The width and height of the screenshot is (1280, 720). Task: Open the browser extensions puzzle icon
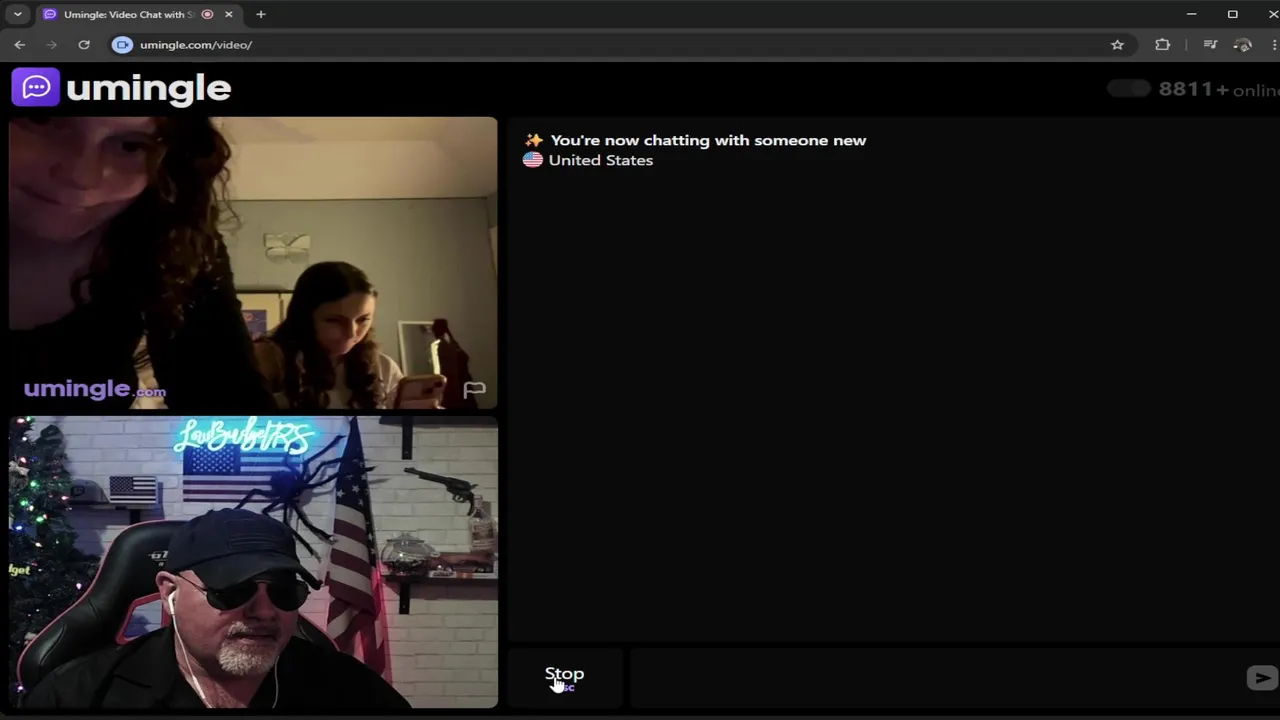[1162, 44]
